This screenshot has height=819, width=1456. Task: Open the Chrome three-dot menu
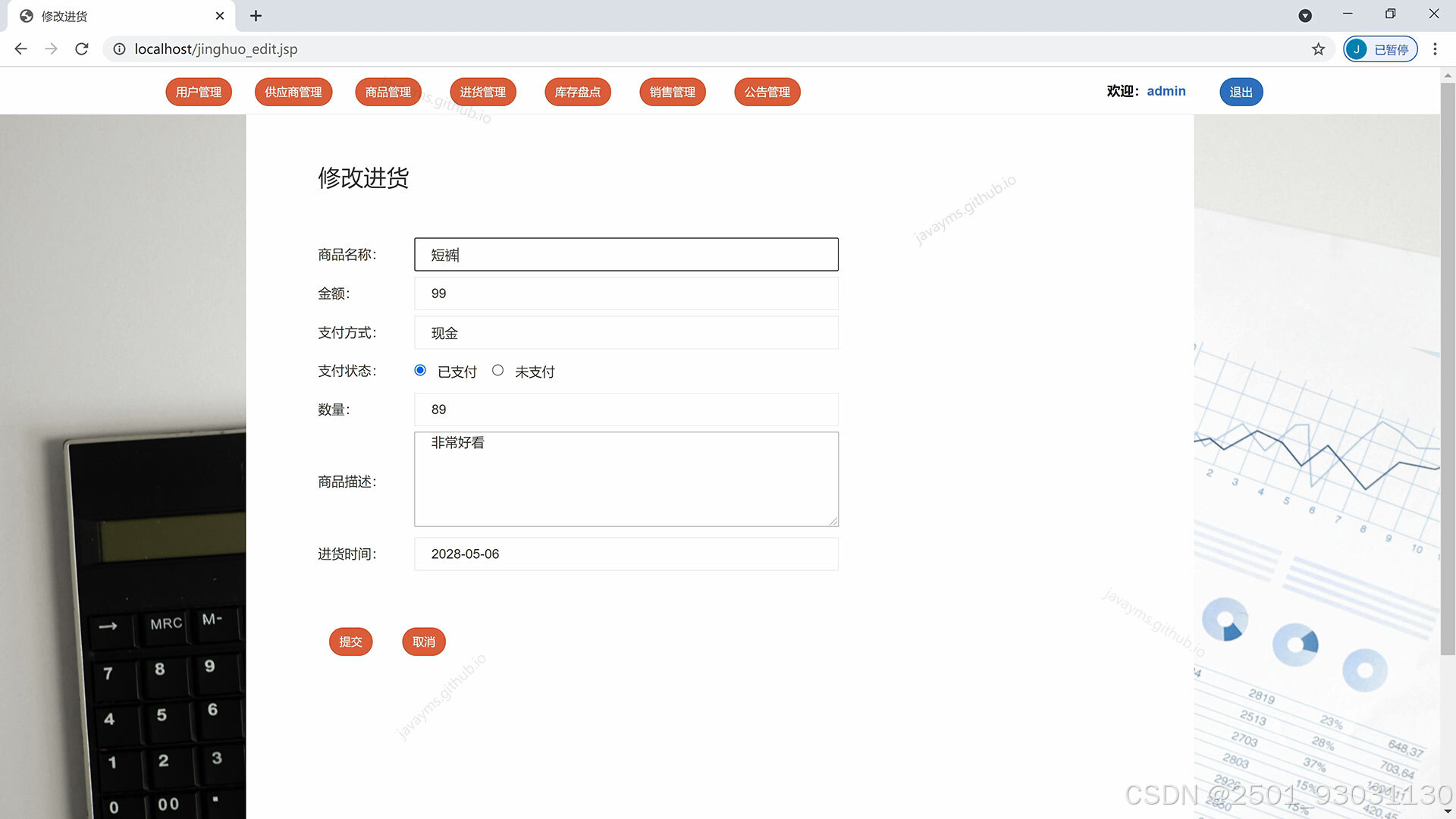1435,49
